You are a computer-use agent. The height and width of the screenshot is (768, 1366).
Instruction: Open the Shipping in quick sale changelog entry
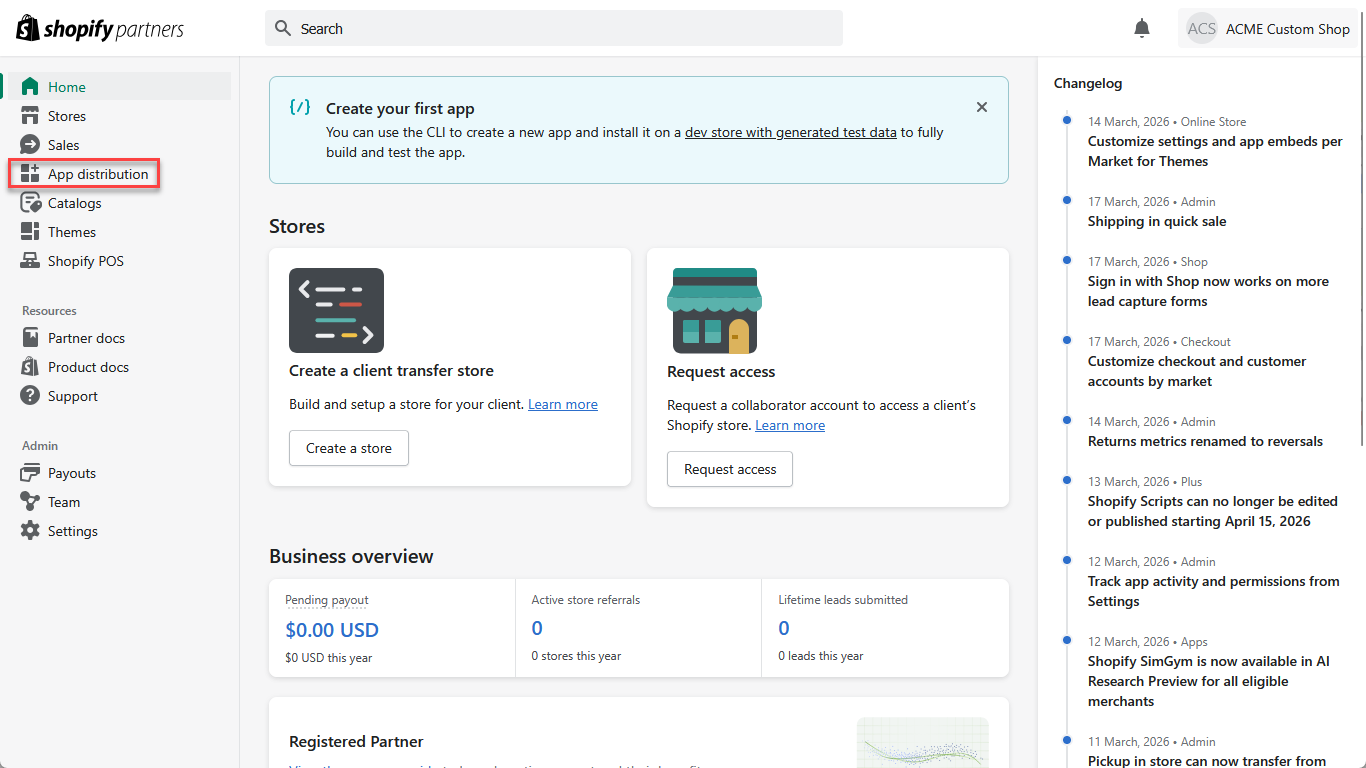1157,221
